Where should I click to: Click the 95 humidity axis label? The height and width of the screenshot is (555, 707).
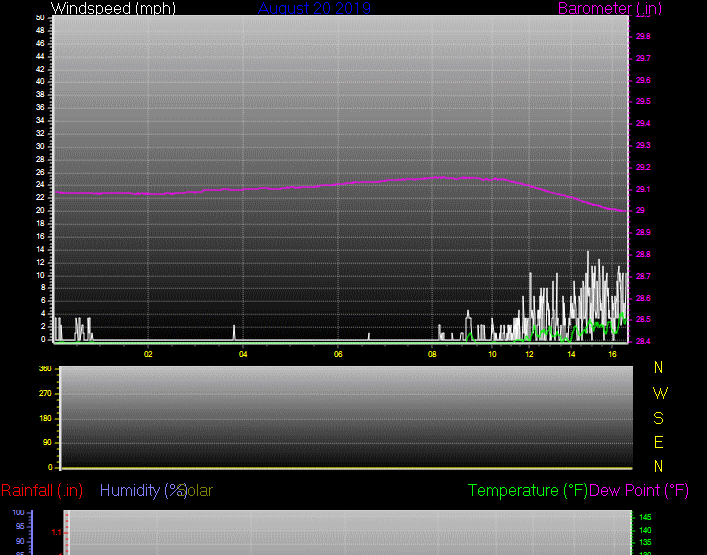20,527
